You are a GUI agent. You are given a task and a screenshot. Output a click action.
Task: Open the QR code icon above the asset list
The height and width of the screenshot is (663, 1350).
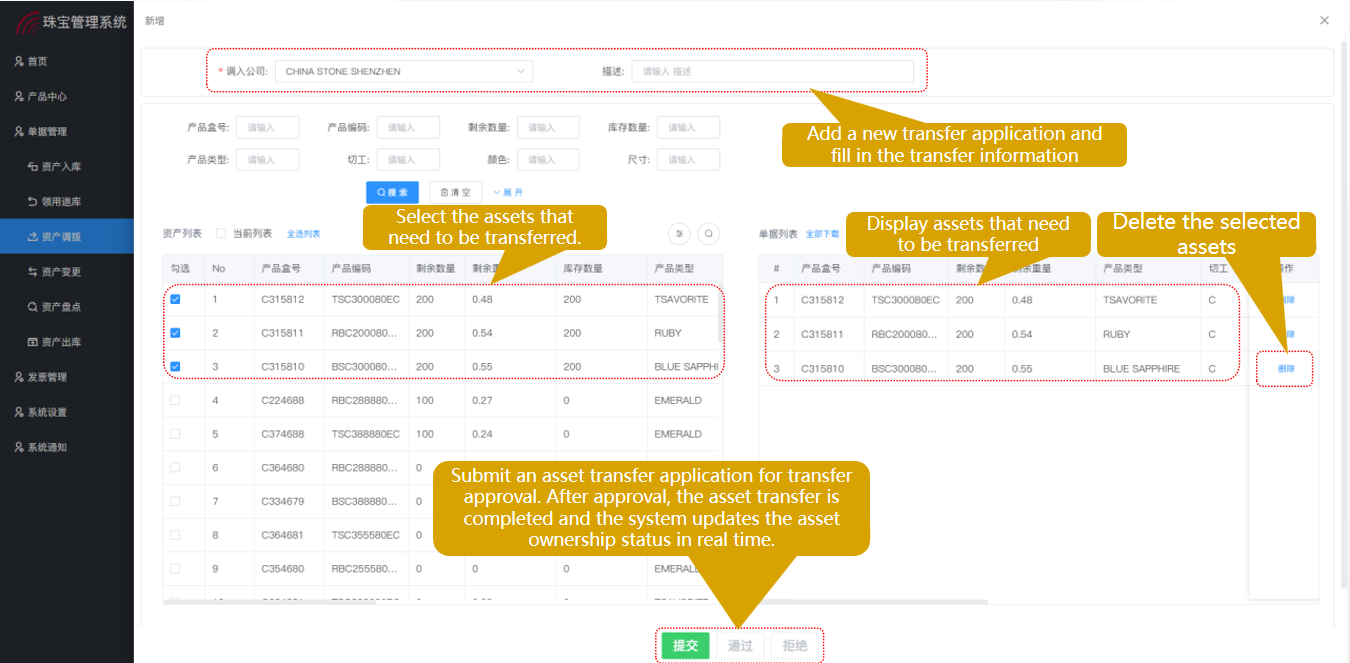pyautogui.click(x=679, y=233)
